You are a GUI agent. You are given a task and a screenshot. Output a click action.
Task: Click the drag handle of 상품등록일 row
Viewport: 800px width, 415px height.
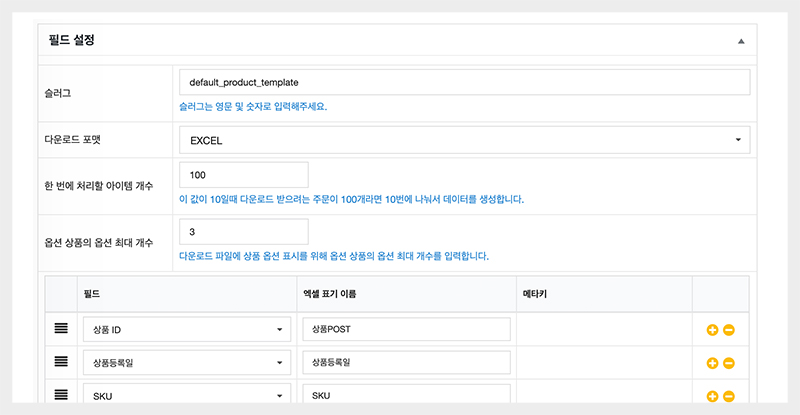[x=61, y=362]
